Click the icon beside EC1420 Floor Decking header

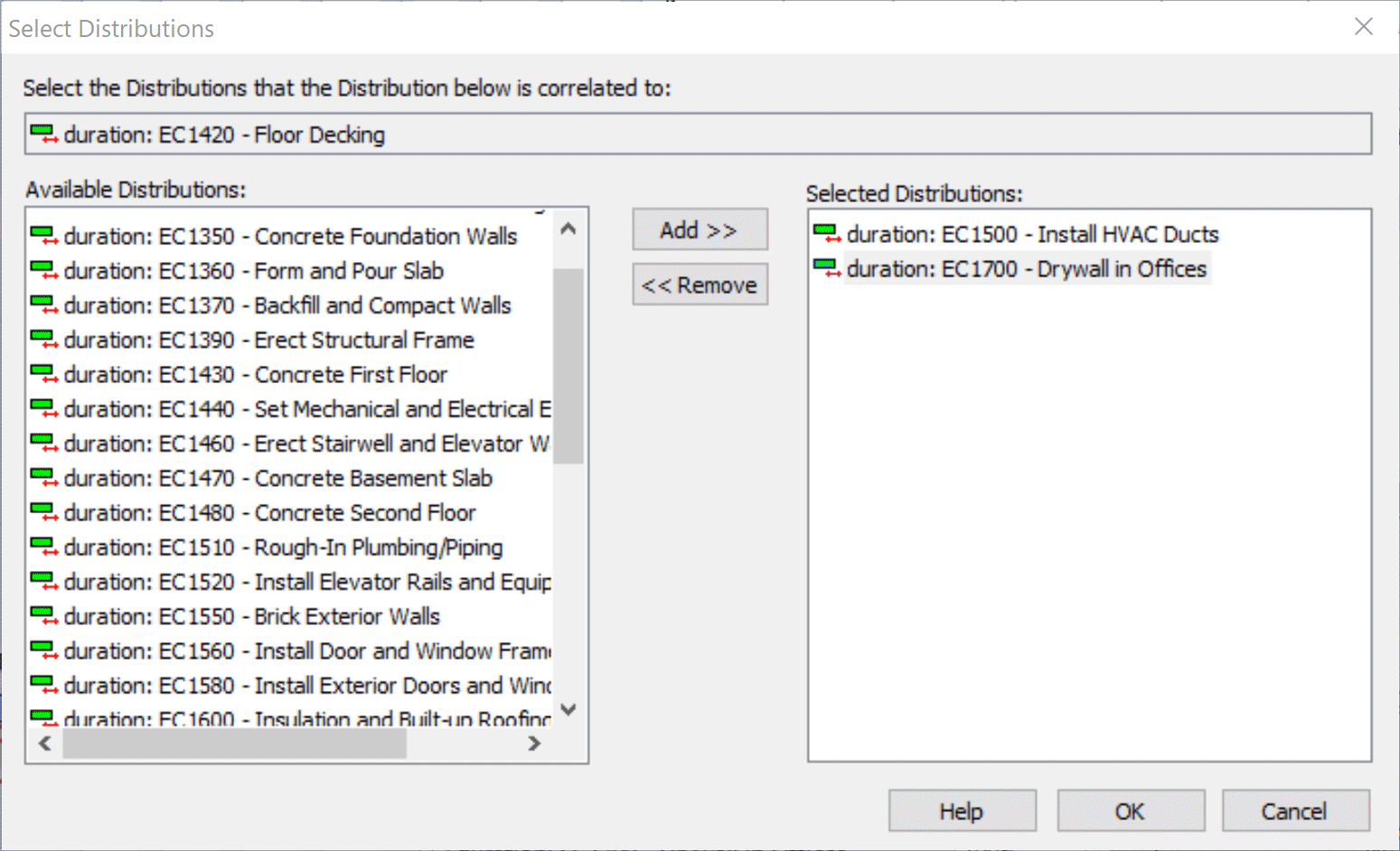pos(43,135)
